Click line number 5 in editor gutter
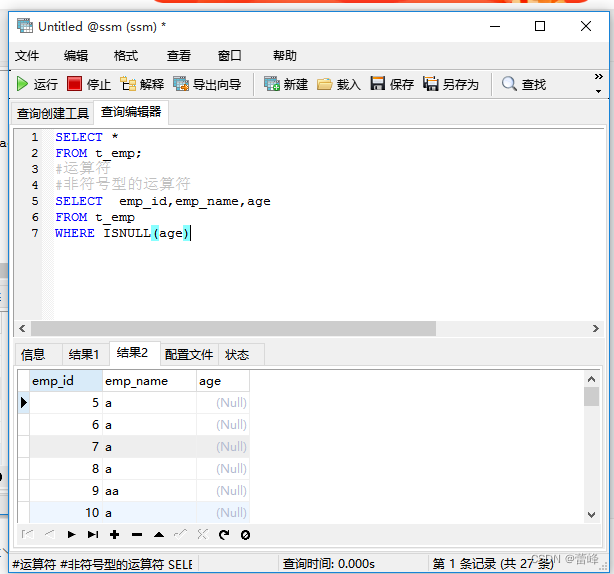Viewport: 614px width, 574px height. point(35,201)
